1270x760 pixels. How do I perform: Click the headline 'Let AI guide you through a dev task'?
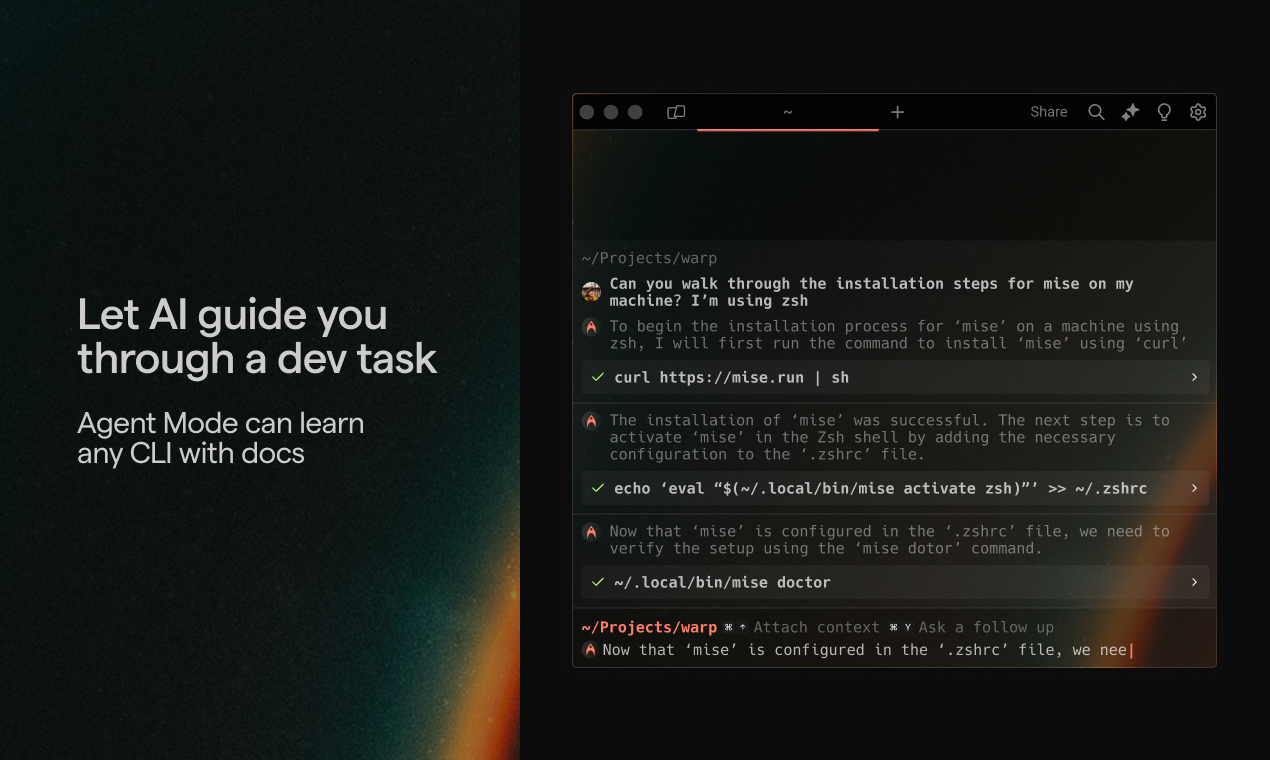(257, 336)
